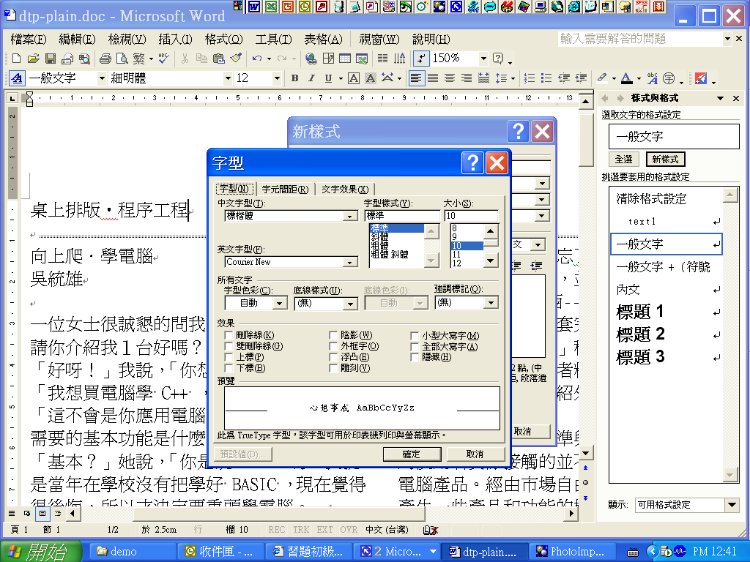Check the 下標(B) subscript checkbox

[229, 368]
